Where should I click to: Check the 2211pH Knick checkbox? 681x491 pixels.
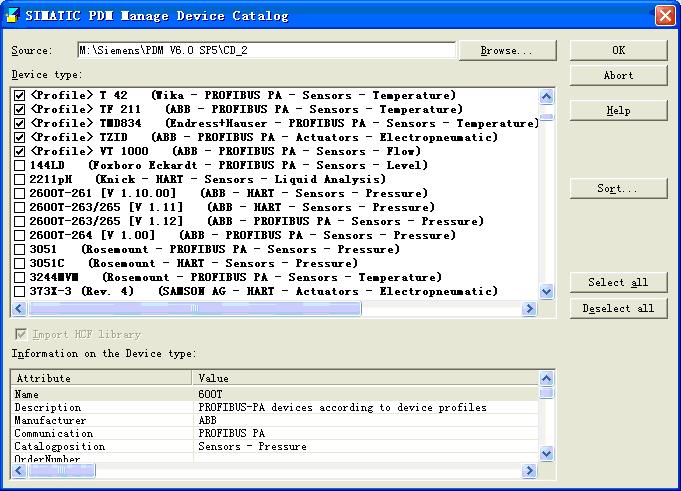pyautogui.click(x=20, y=179)
